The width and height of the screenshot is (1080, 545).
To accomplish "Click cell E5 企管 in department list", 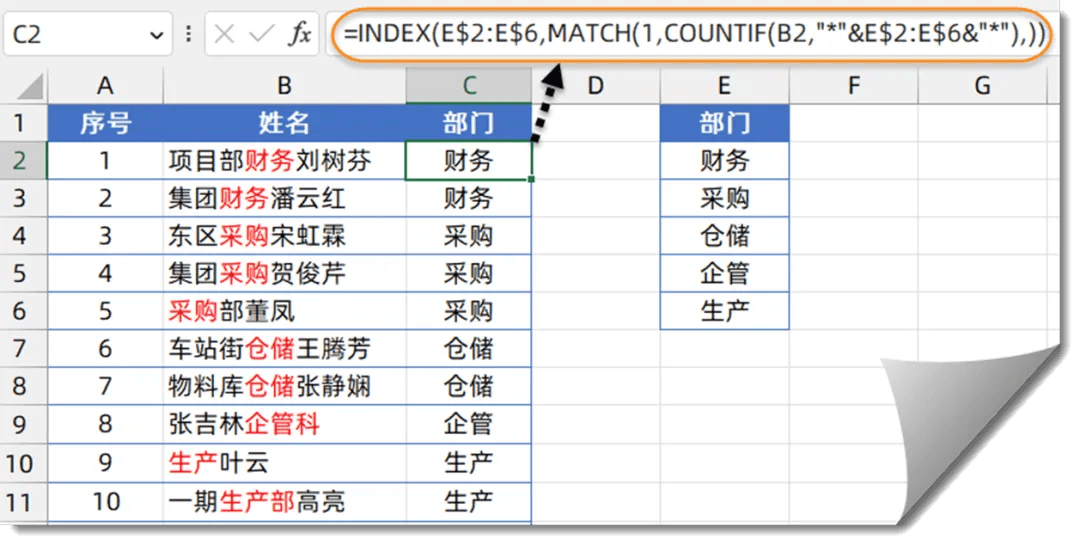I will pos(724,274).
